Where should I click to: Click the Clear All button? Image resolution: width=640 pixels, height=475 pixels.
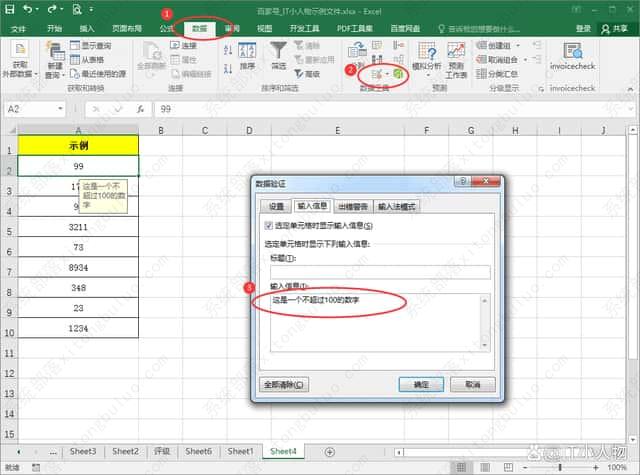[284, 384]
